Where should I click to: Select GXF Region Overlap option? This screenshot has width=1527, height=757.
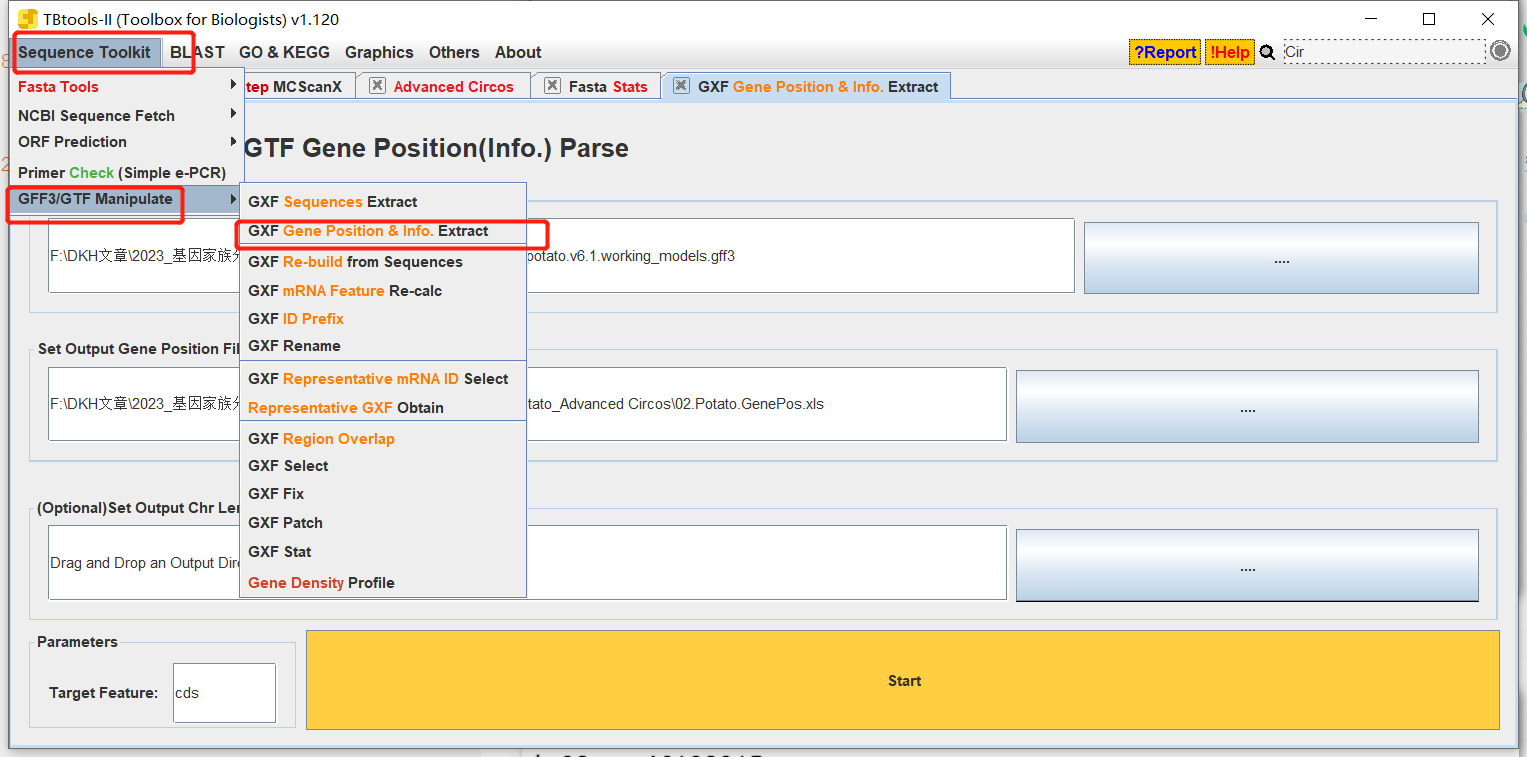(x=383, y=439)
